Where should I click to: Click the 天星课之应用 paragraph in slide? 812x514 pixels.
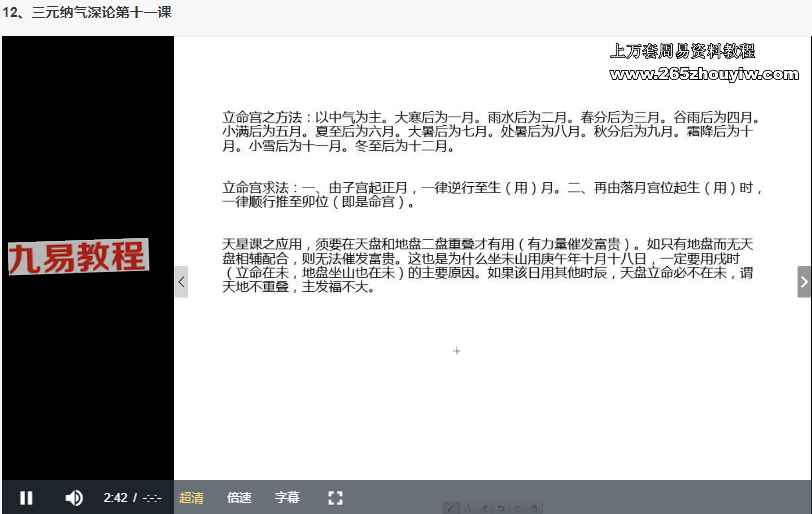click(x=490, y=265)
